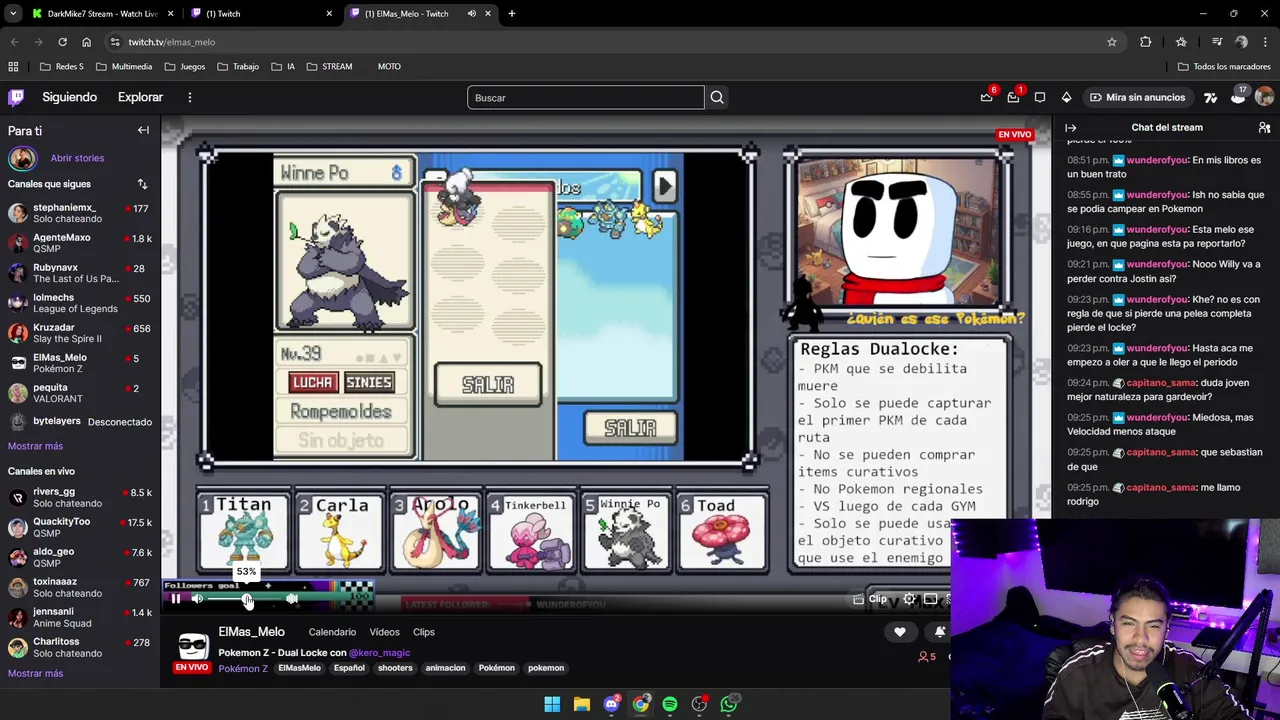
Task: Open WhatsApp from taskbar
Action: coord(729,704)
